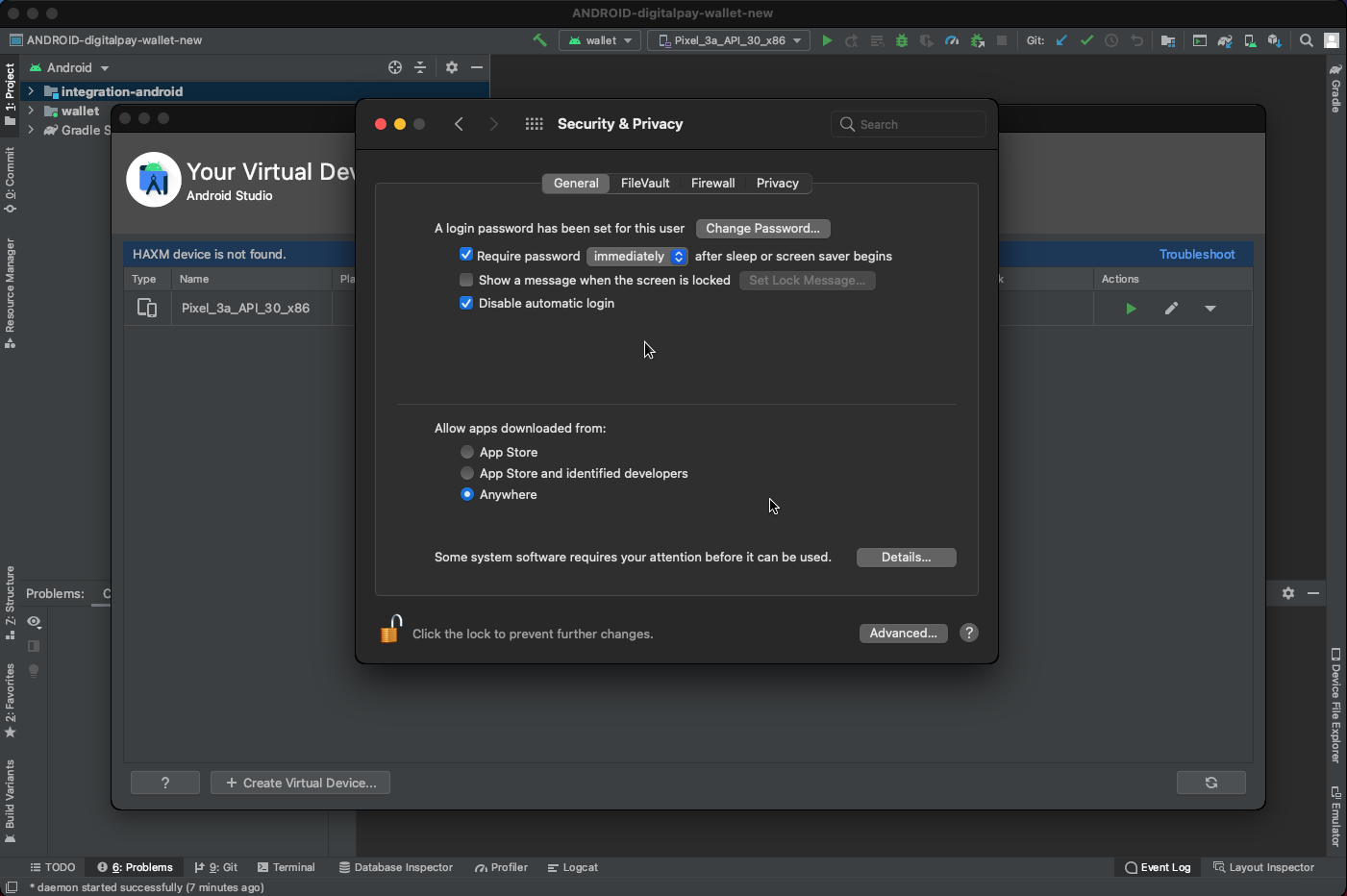
Task: Open SDK Manager cube icon in toolbar
Action: tap(1275, 40)
